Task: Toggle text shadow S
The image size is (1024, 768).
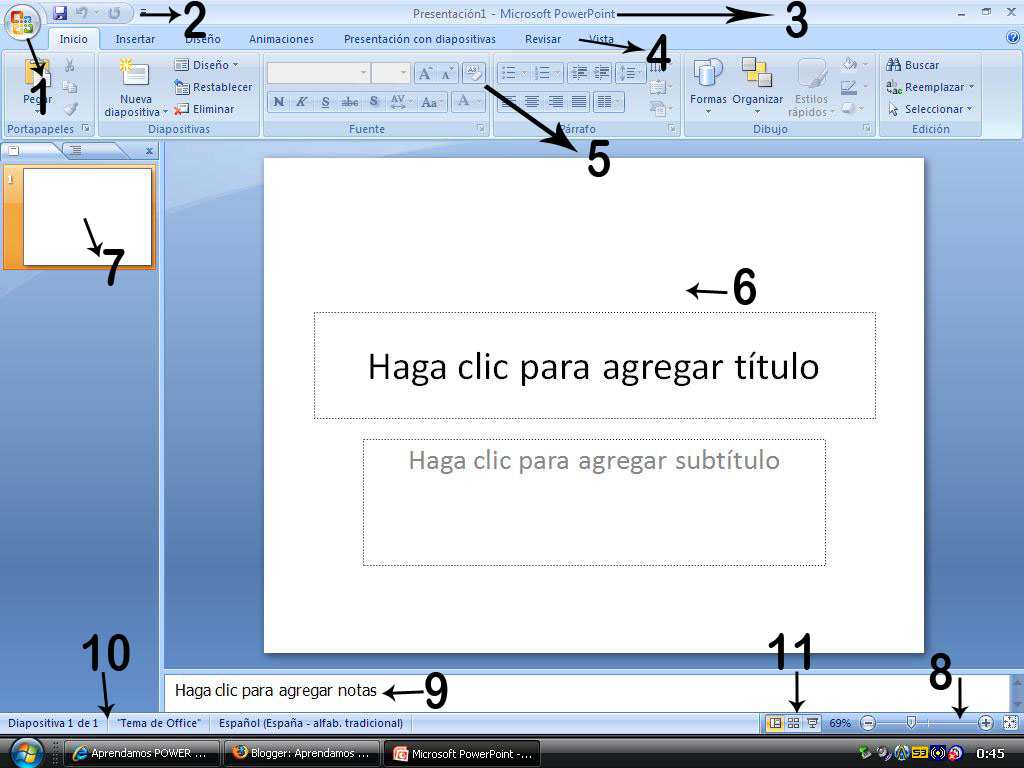Action: point(374,102)
